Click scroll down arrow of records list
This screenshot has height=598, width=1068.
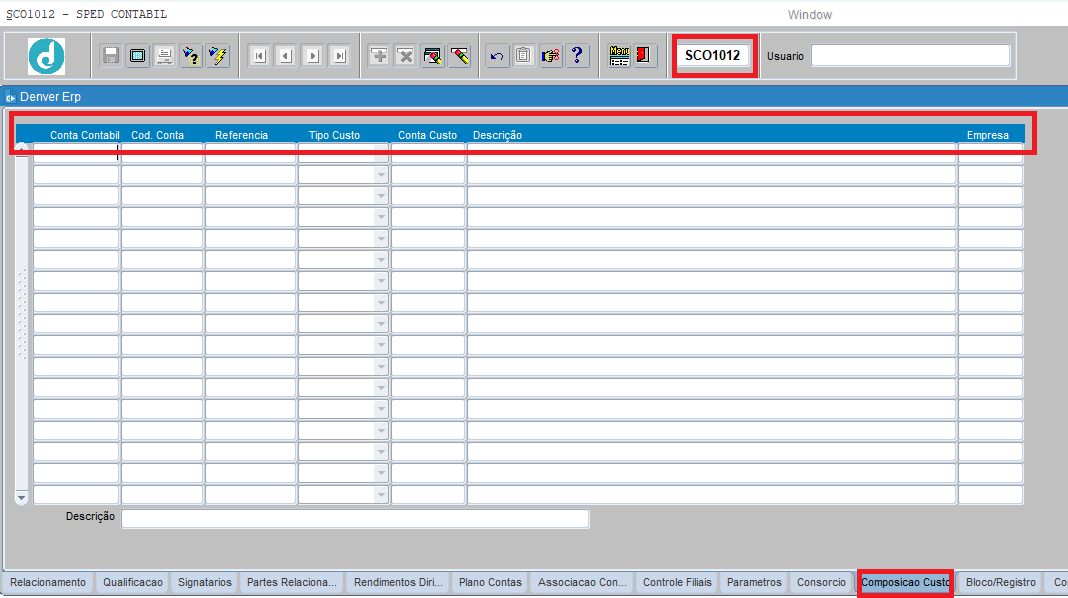(22, 497)
